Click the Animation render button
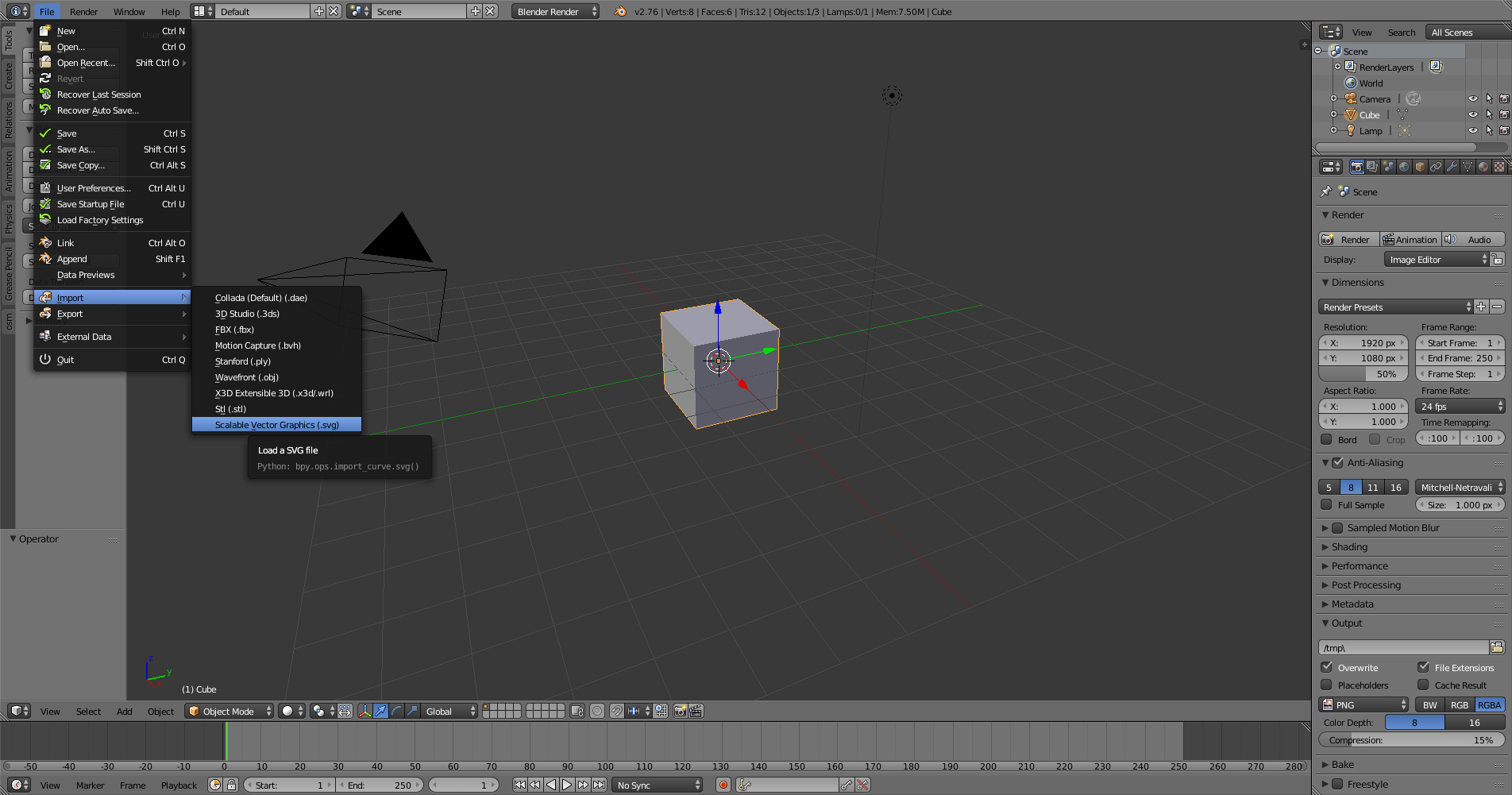 [1410, 239]
